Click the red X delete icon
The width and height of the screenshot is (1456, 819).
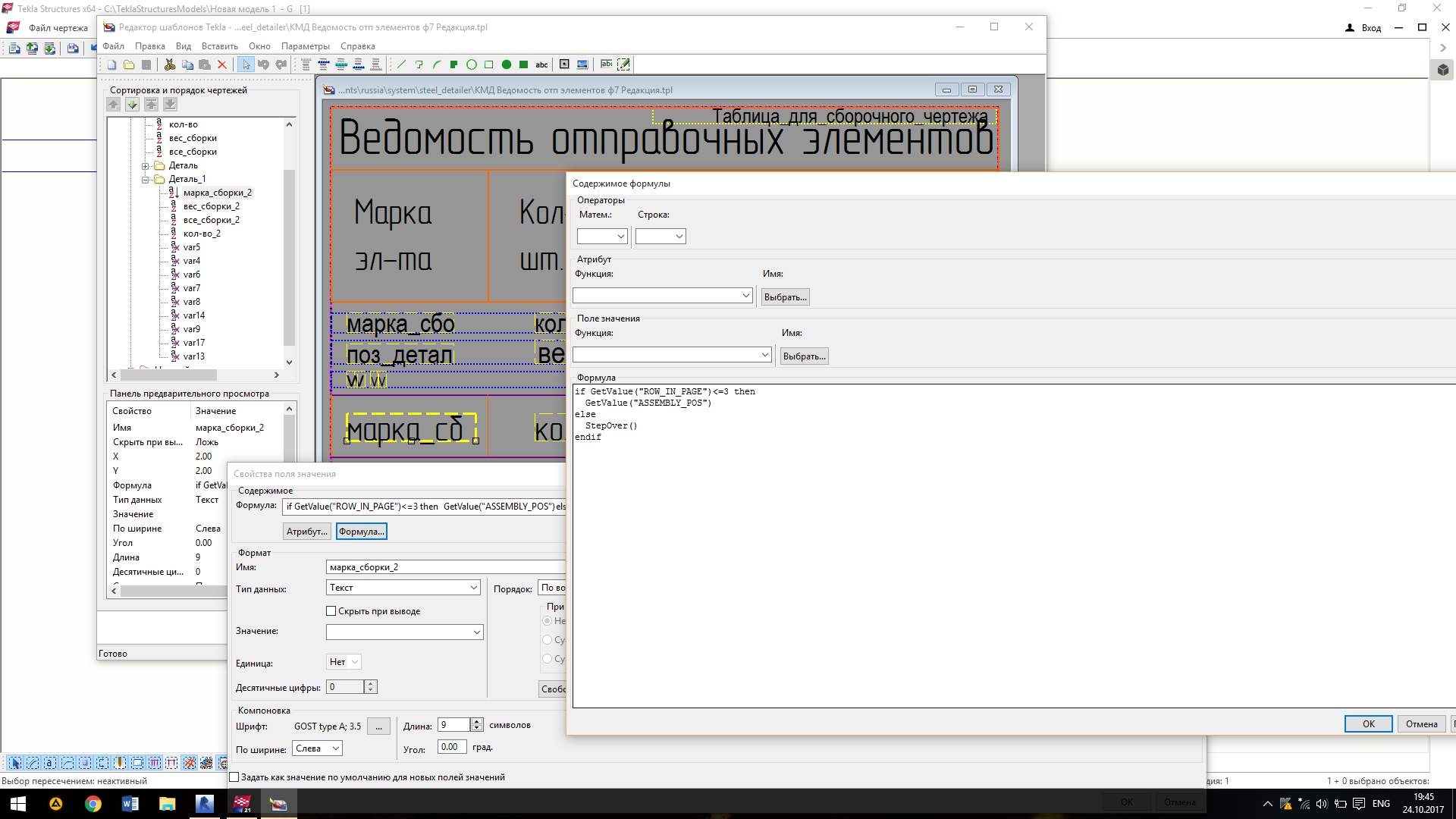222,64
